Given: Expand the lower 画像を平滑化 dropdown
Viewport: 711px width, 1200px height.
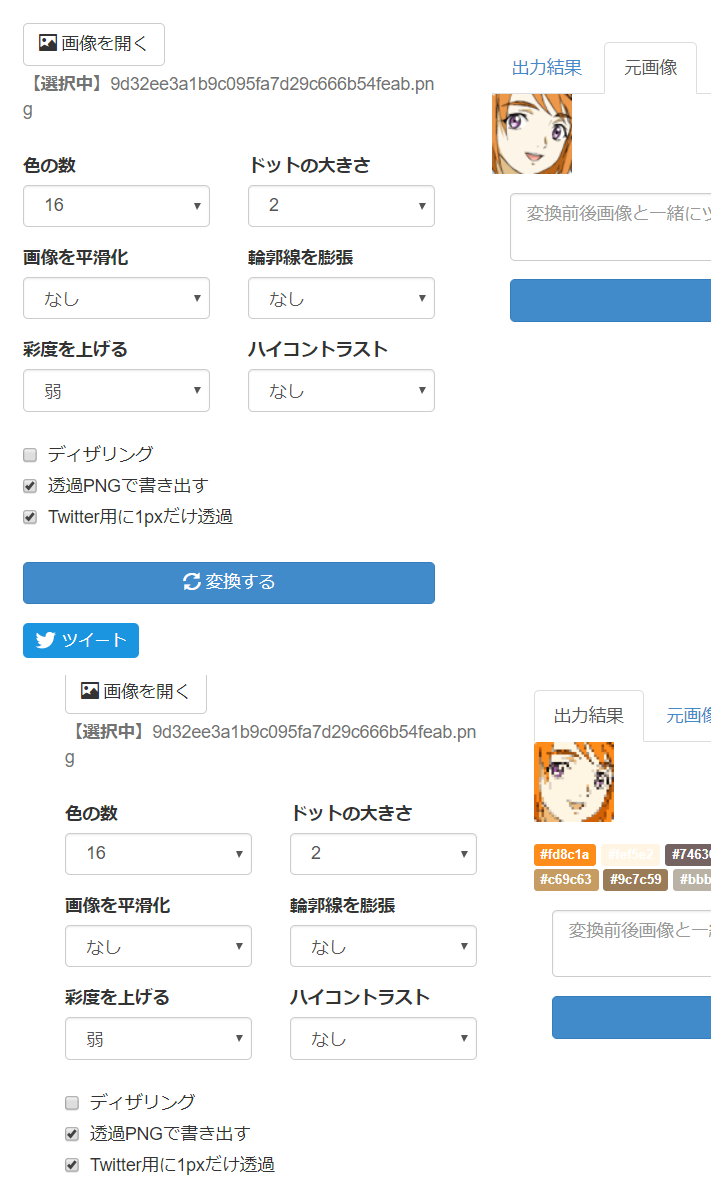Looking at the screenshot, I should tap(158, 946).
